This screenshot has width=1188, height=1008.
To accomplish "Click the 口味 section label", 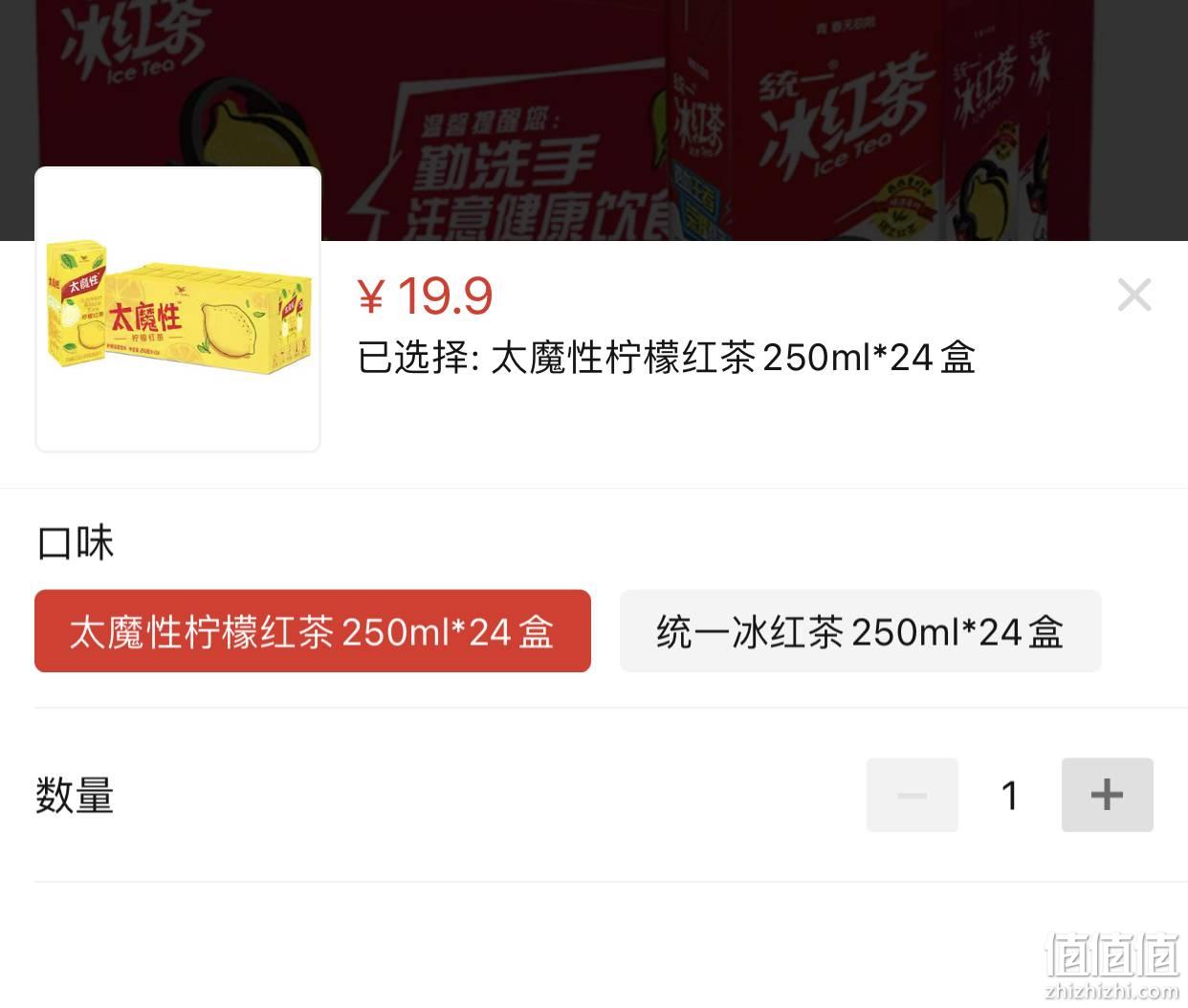I will [x=76, y=543].
